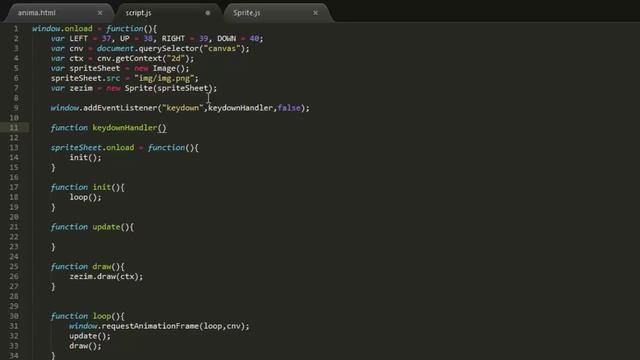Place cursor on 'window.onload' in line 1
Screen dimensions: 640x360
[62, 29]
